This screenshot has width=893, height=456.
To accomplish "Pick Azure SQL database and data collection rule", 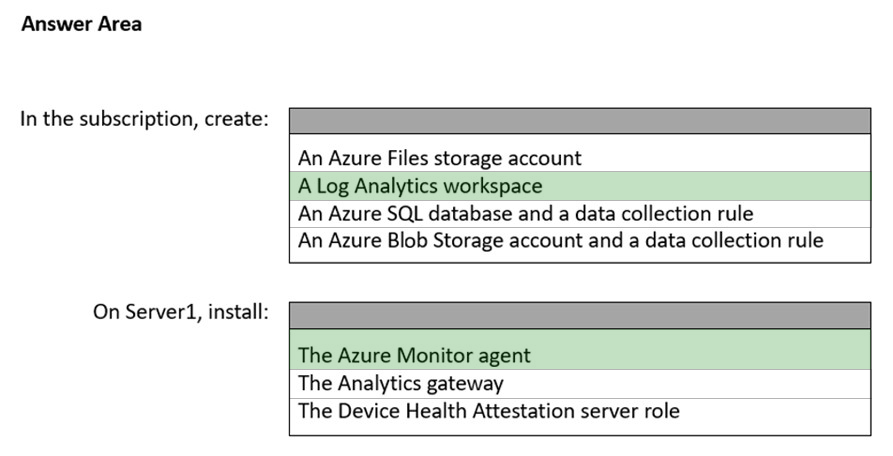I will pyautogui.click(x=525, y=213).
